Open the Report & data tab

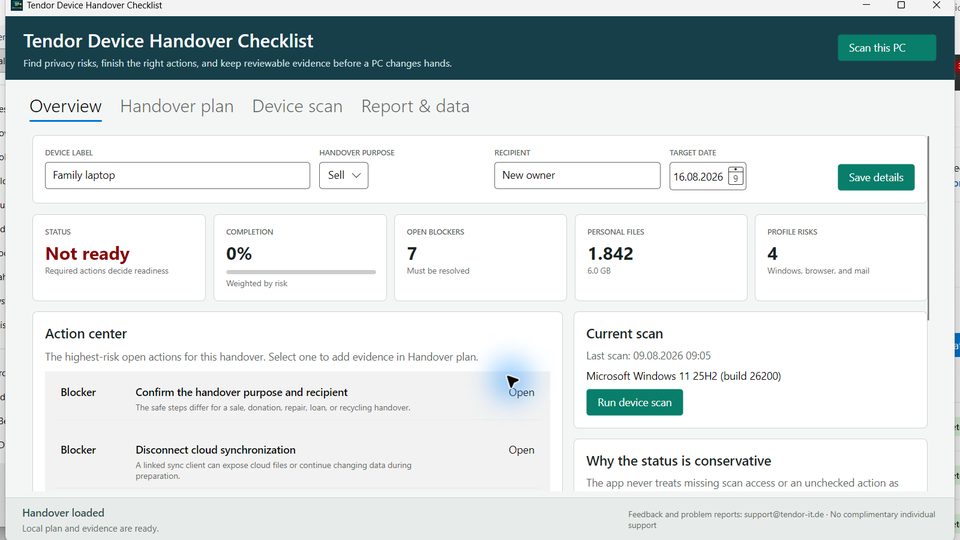point(415,106)
